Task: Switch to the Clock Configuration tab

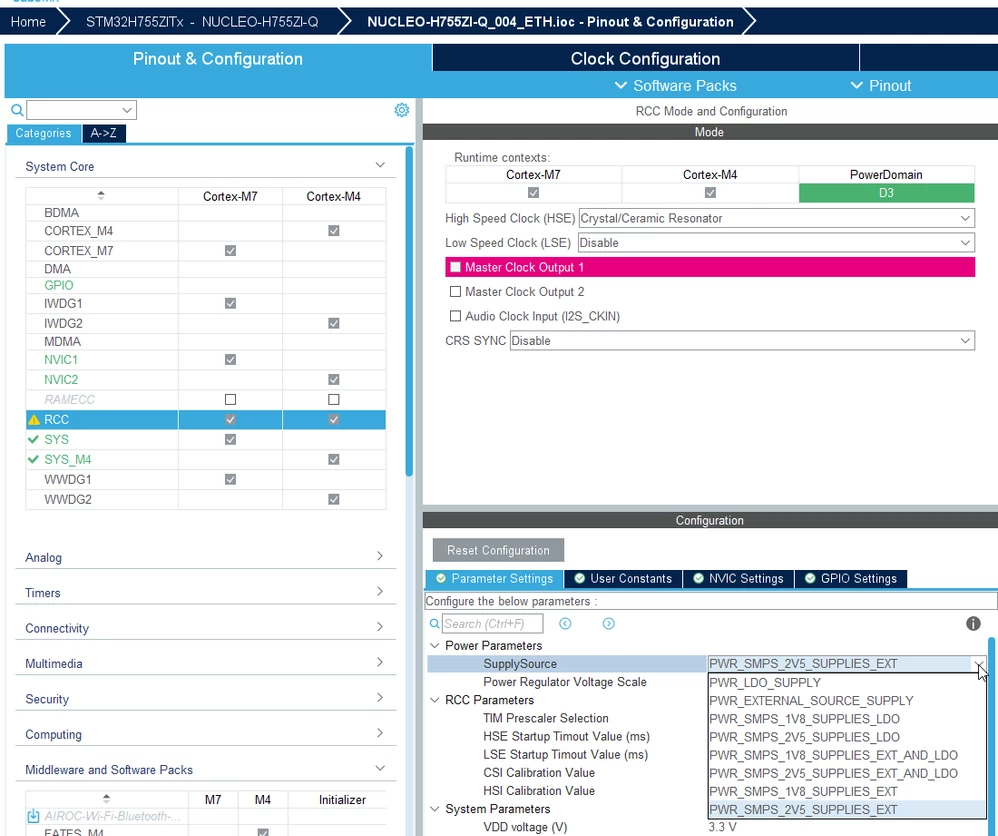Action: click(x=645, y=59)
